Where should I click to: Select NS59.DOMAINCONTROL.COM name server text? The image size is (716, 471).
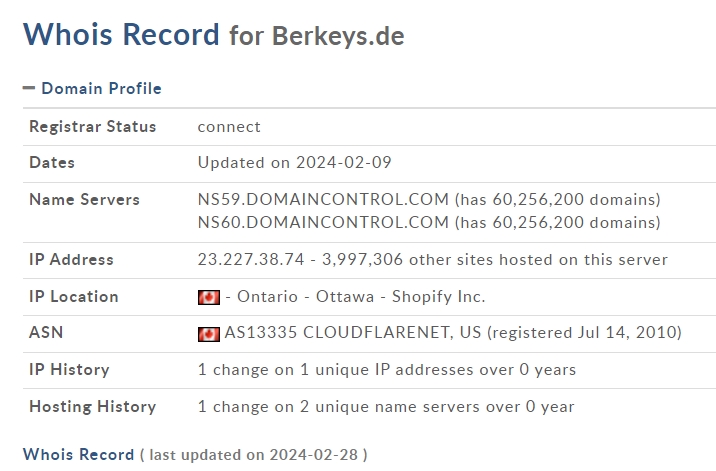tap(323, 199)
